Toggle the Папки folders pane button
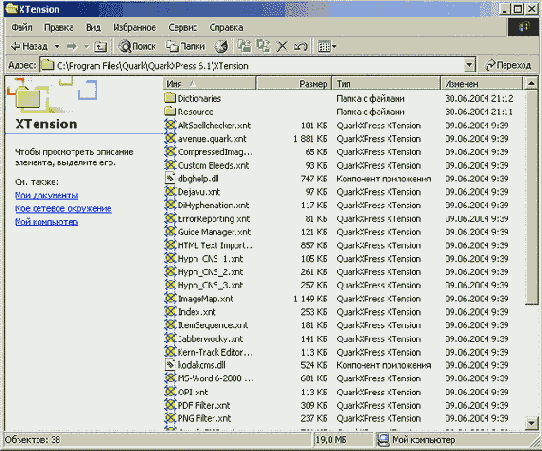Screen dimensions: 542x451 coord(185,46)
